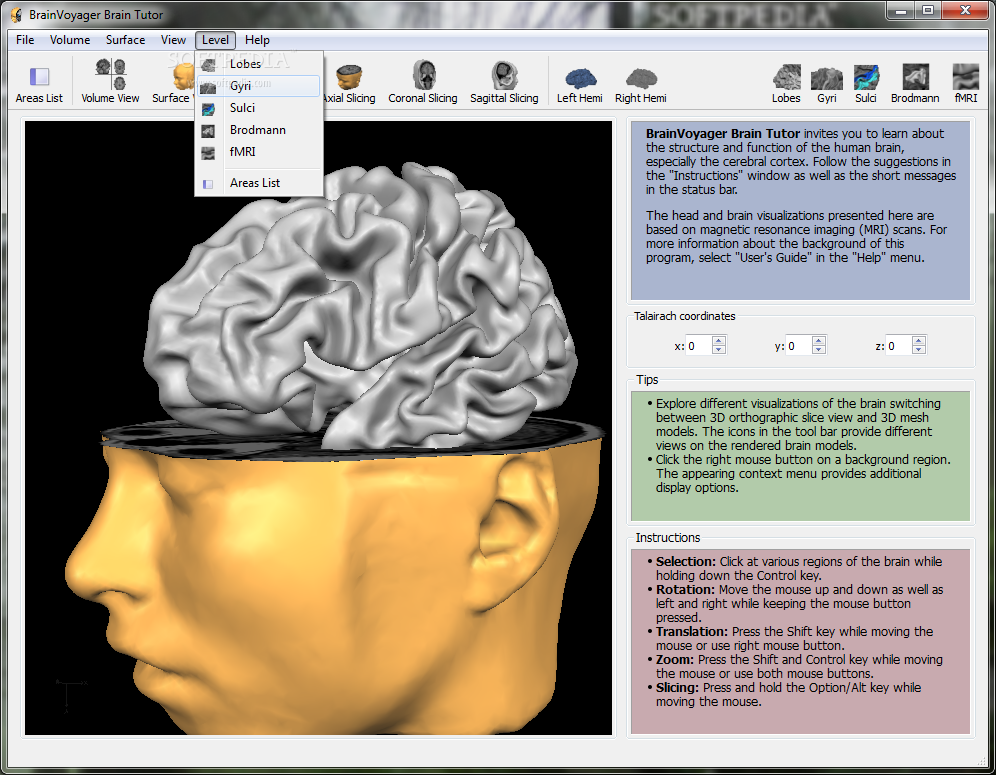Select the Surface View toolbar icon
The width and height of the screenshot is (996, 775).
tap(172, 83)
